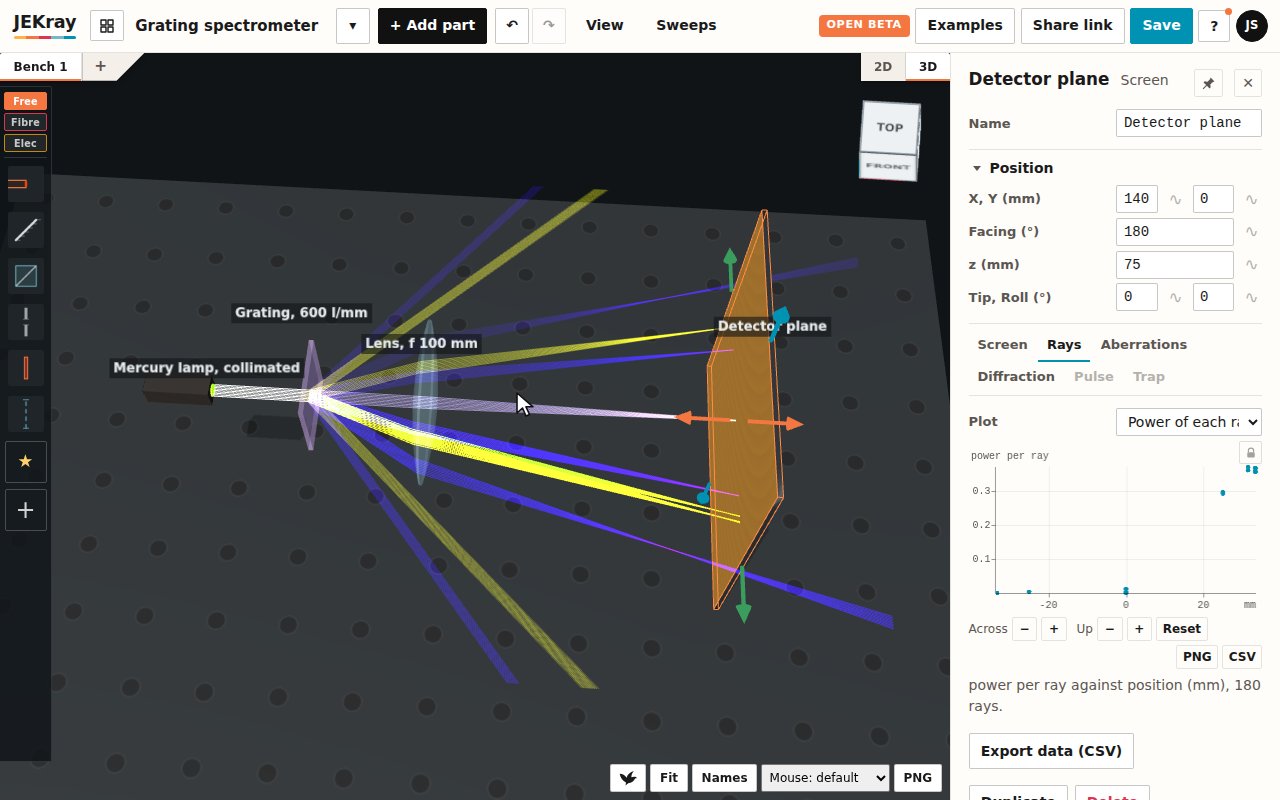Open the Screen tab

1002,345
